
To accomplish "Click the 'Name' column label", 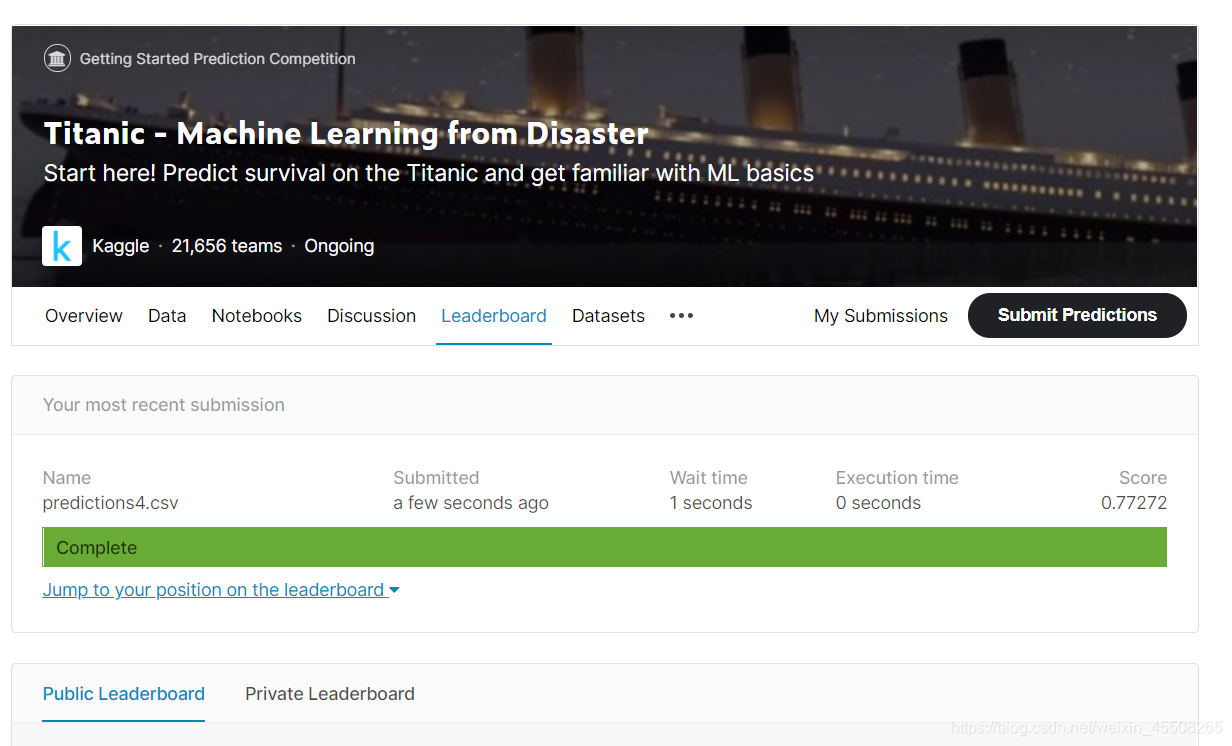I will pyautogui.click(x=67, y=478).
